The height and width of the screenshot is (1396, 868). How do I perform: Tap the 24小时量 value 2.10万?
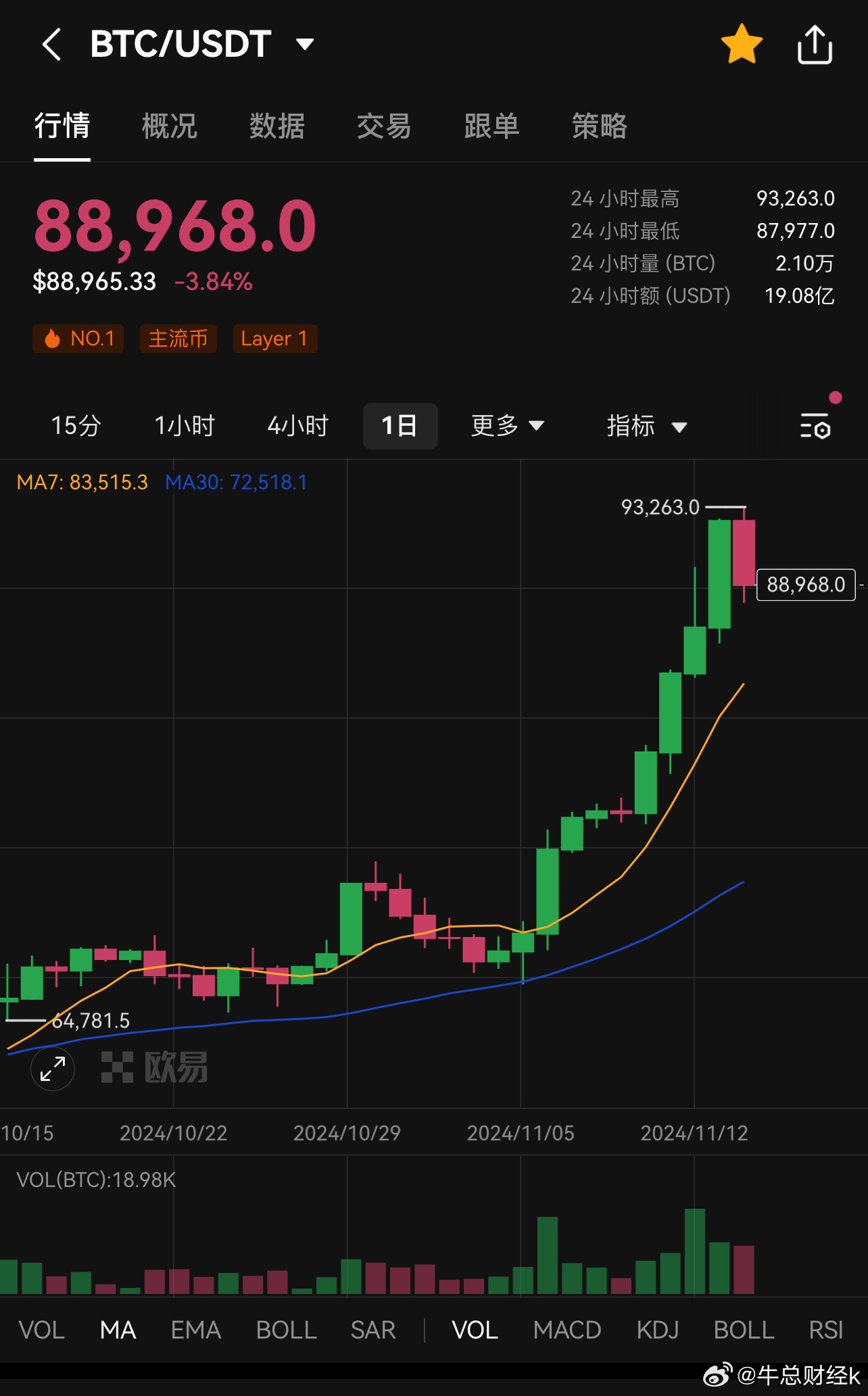pyautogui.click(x=805, y=263)
